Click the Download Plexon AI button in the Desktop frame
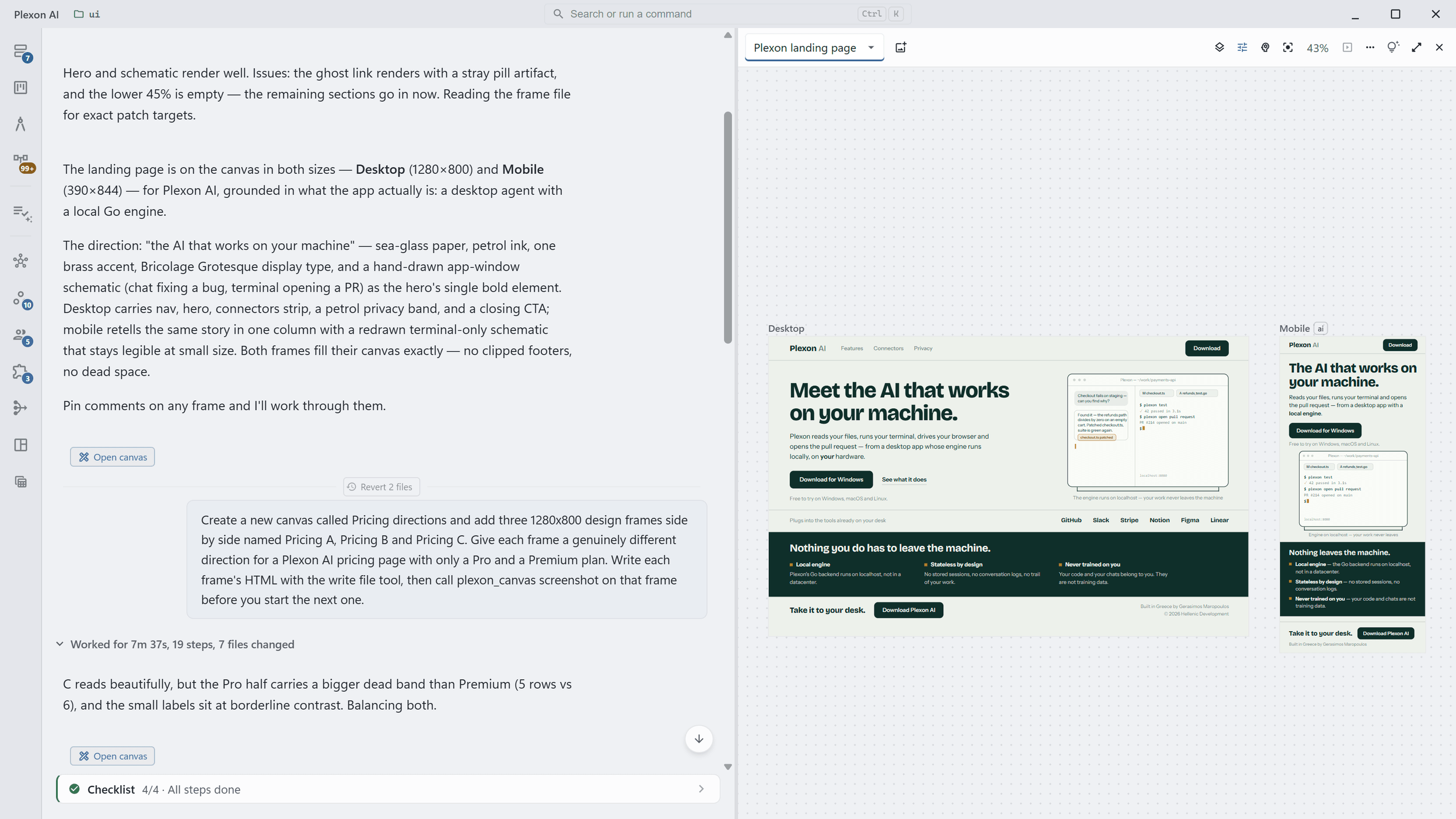 pos(908,610)
